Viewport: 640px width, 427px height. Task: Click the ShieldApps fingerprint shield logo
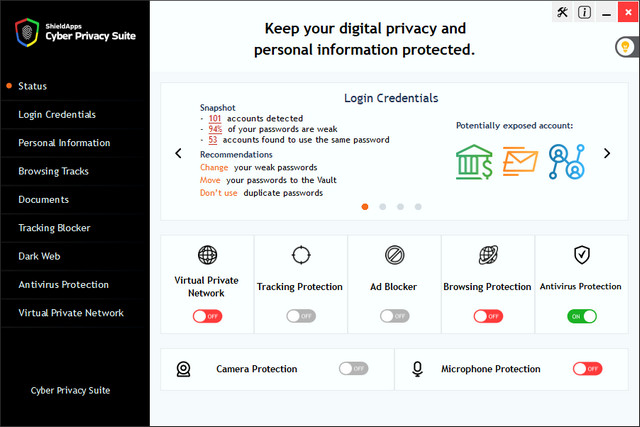pyautogui.click(x=27, y=32)
